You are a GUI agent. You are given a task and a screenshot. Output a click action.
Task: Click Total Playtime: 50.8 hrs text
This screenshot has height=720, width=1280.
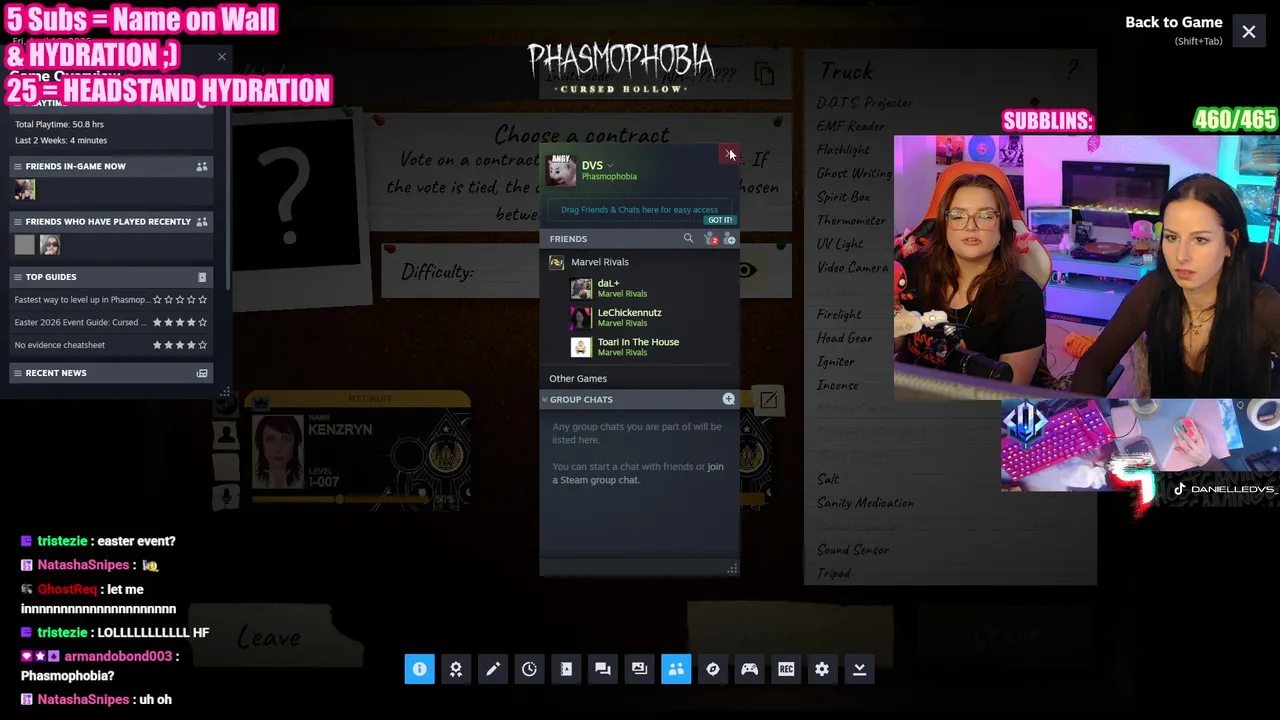point(59,124)
